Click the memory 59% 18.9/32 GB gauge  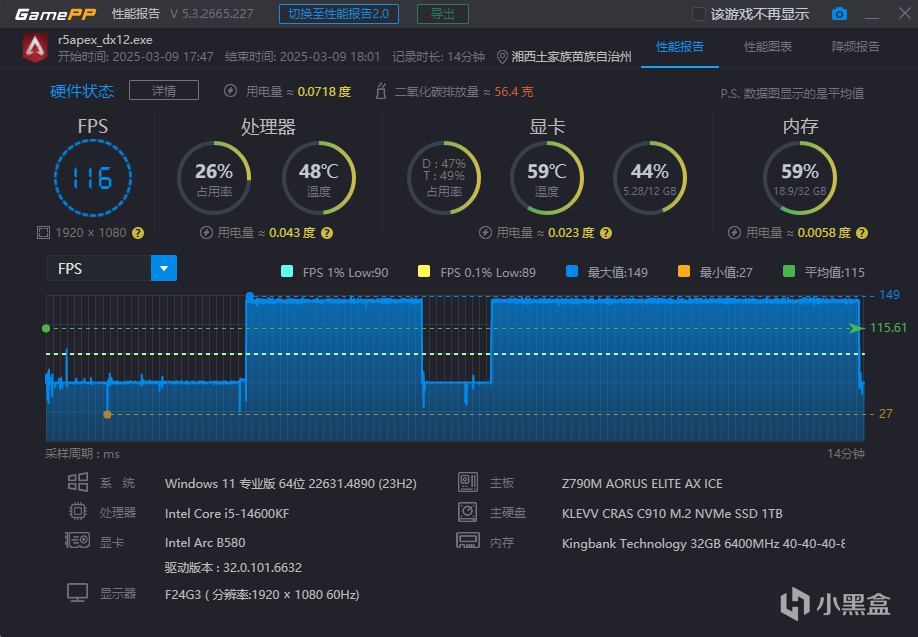(x=800, y=178)
